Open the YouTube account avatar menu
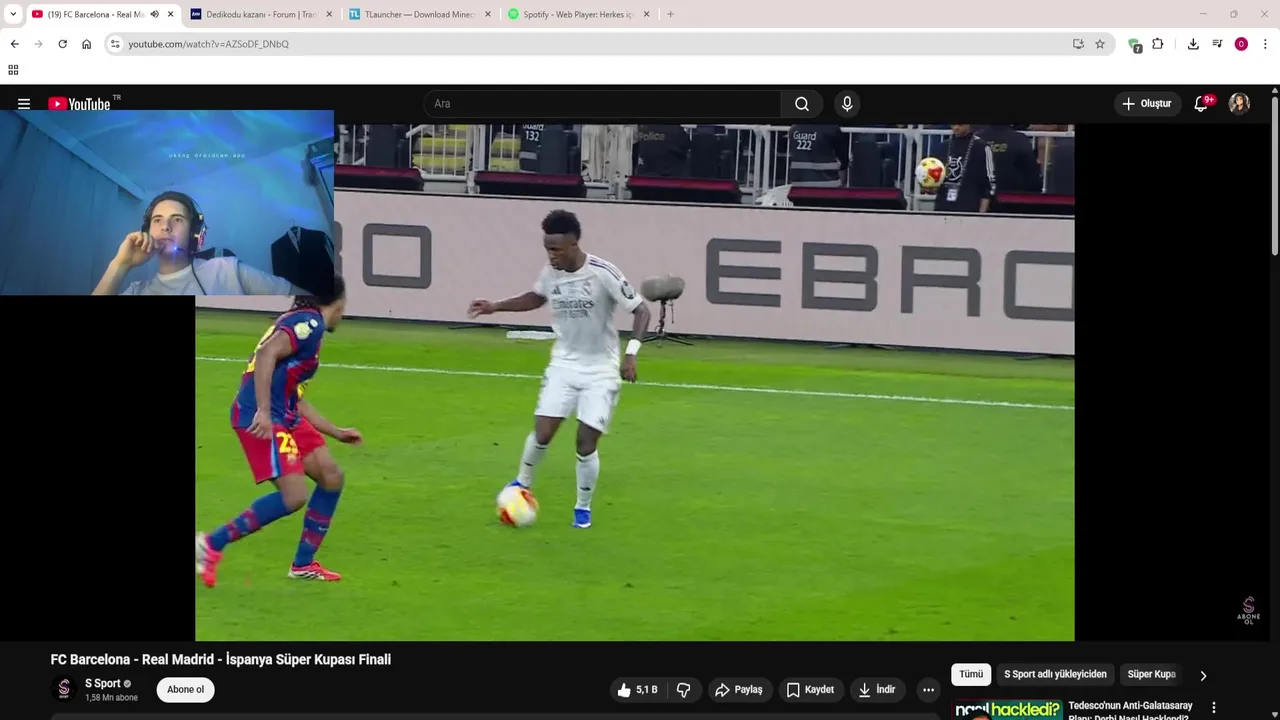Screen dimensions: 1280x720 [1239, 104]
